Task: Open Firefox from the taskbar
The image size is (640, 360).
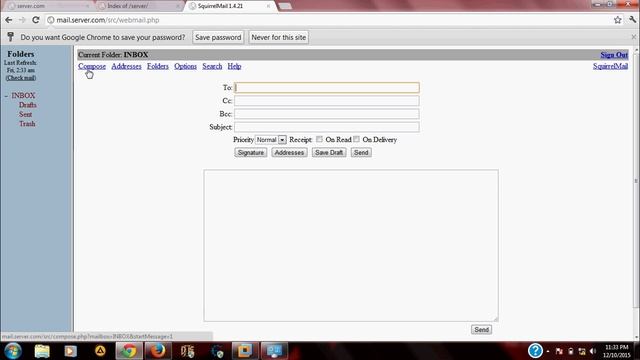Action: [158, 351]
